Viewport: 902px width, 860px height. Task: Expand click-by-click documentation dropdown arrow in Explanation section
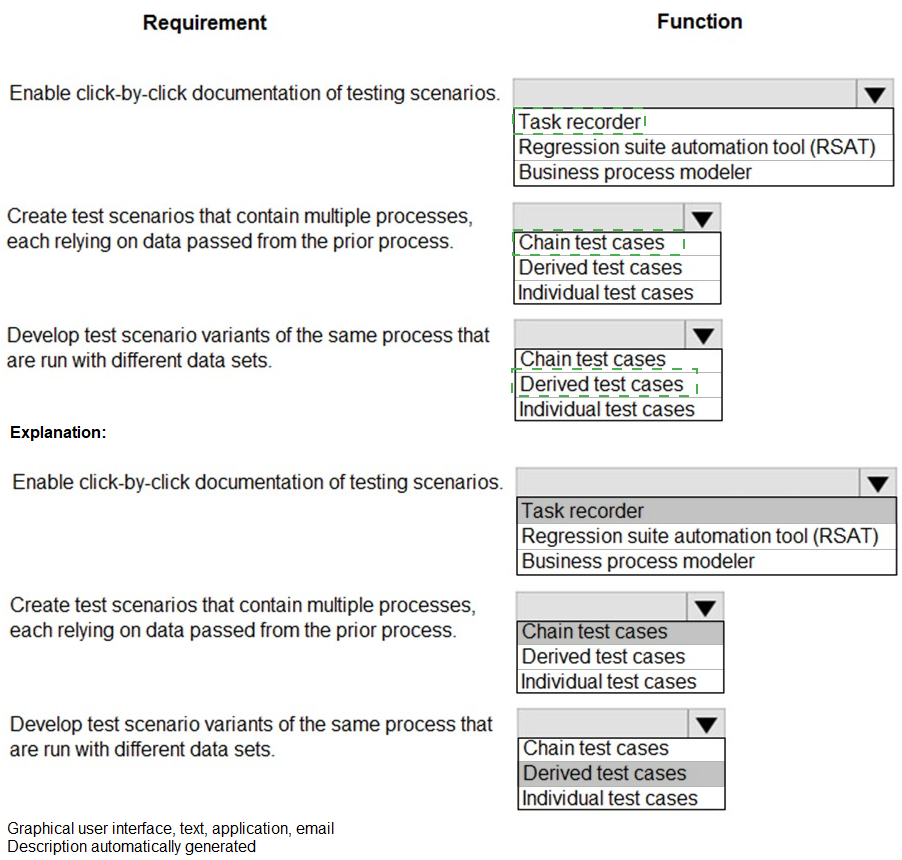pos(878,484)
